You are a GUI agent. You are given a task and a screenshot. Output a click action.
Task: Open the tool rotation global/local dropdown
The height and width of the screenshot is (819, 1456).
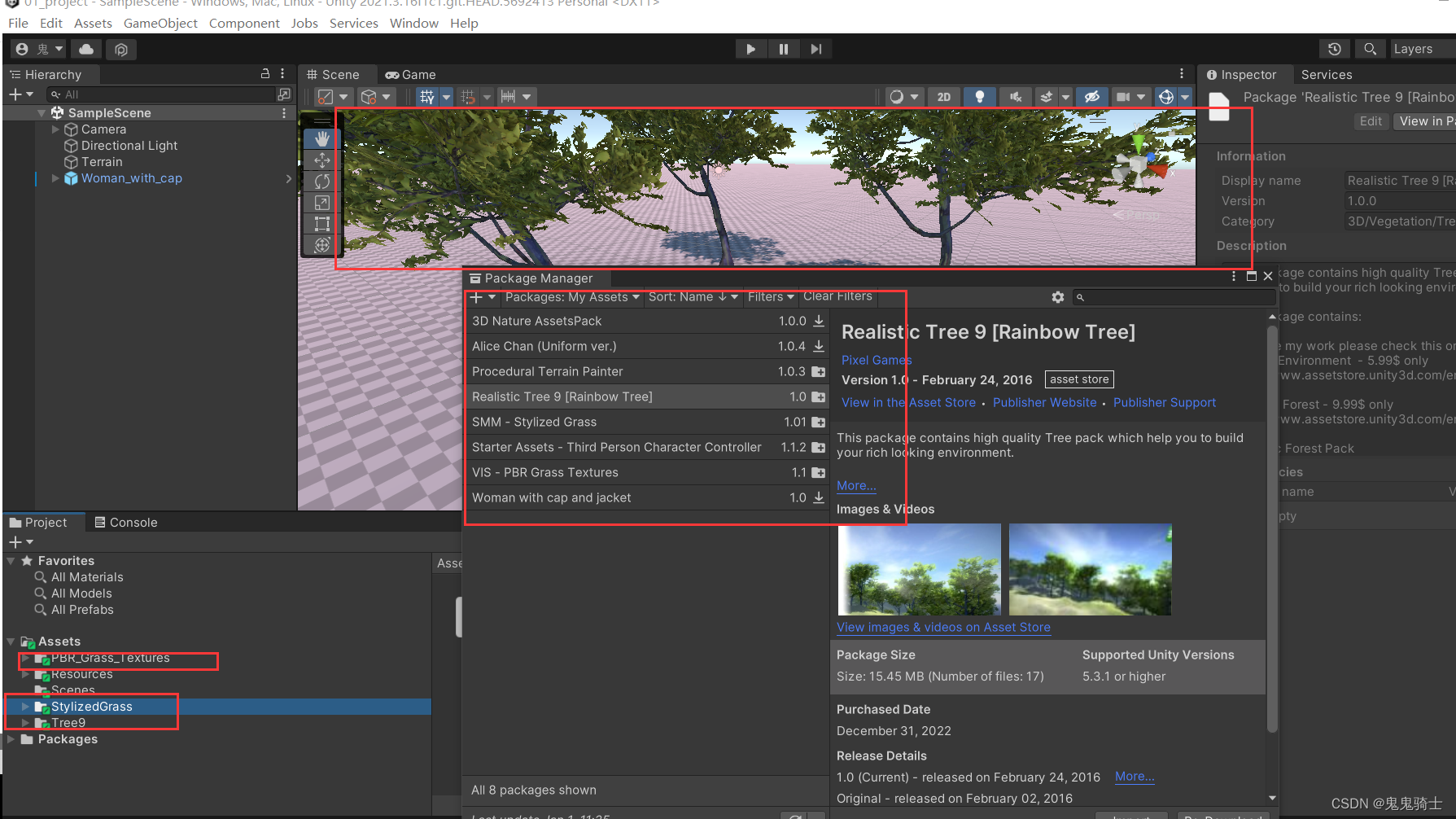click(x=377, y=97)
